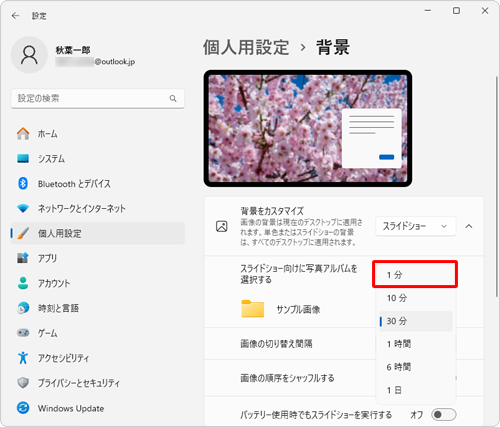Click the cherry blossom desktop preview
500x427 pixels.
pos(308,128)
